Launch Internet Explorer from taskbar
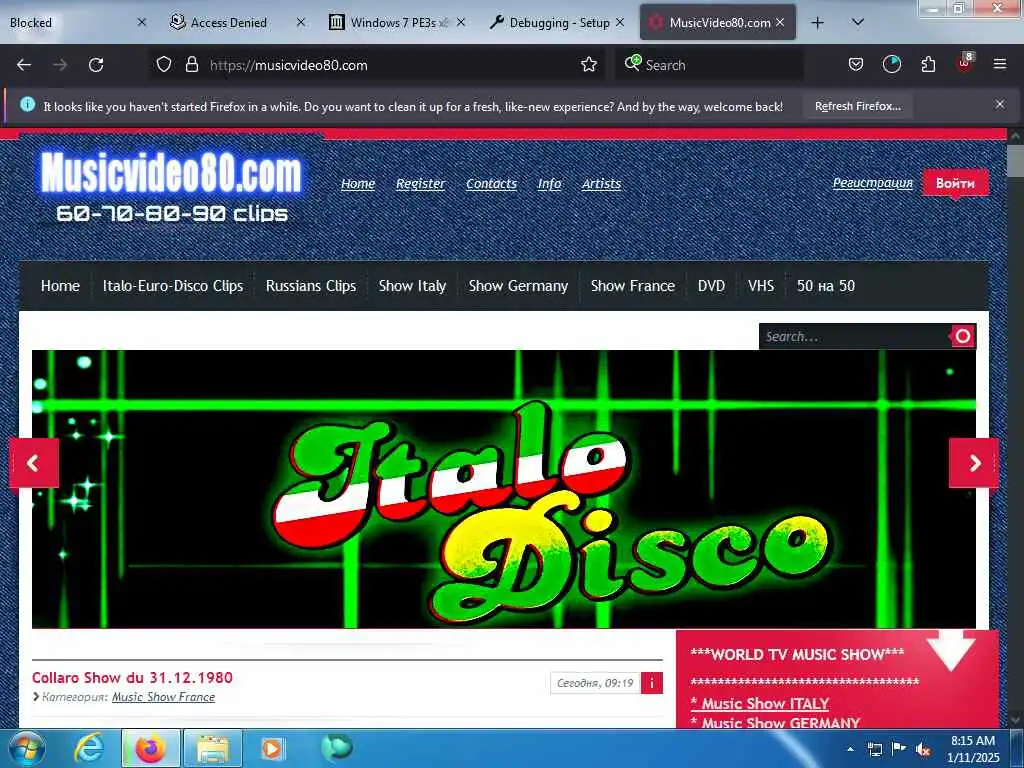Viewport: 1024px width, 768px height. [x=88, y=748]
